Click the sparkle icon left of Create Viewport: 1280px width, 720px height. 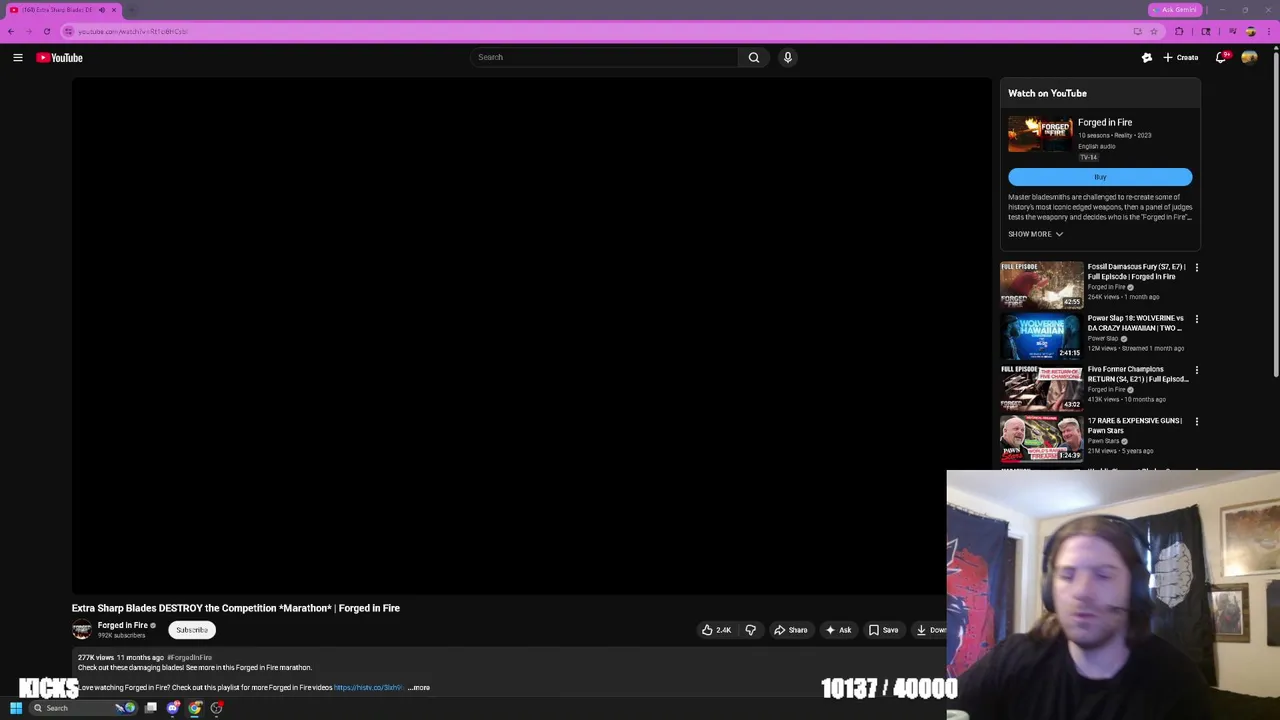[1147, 57]
